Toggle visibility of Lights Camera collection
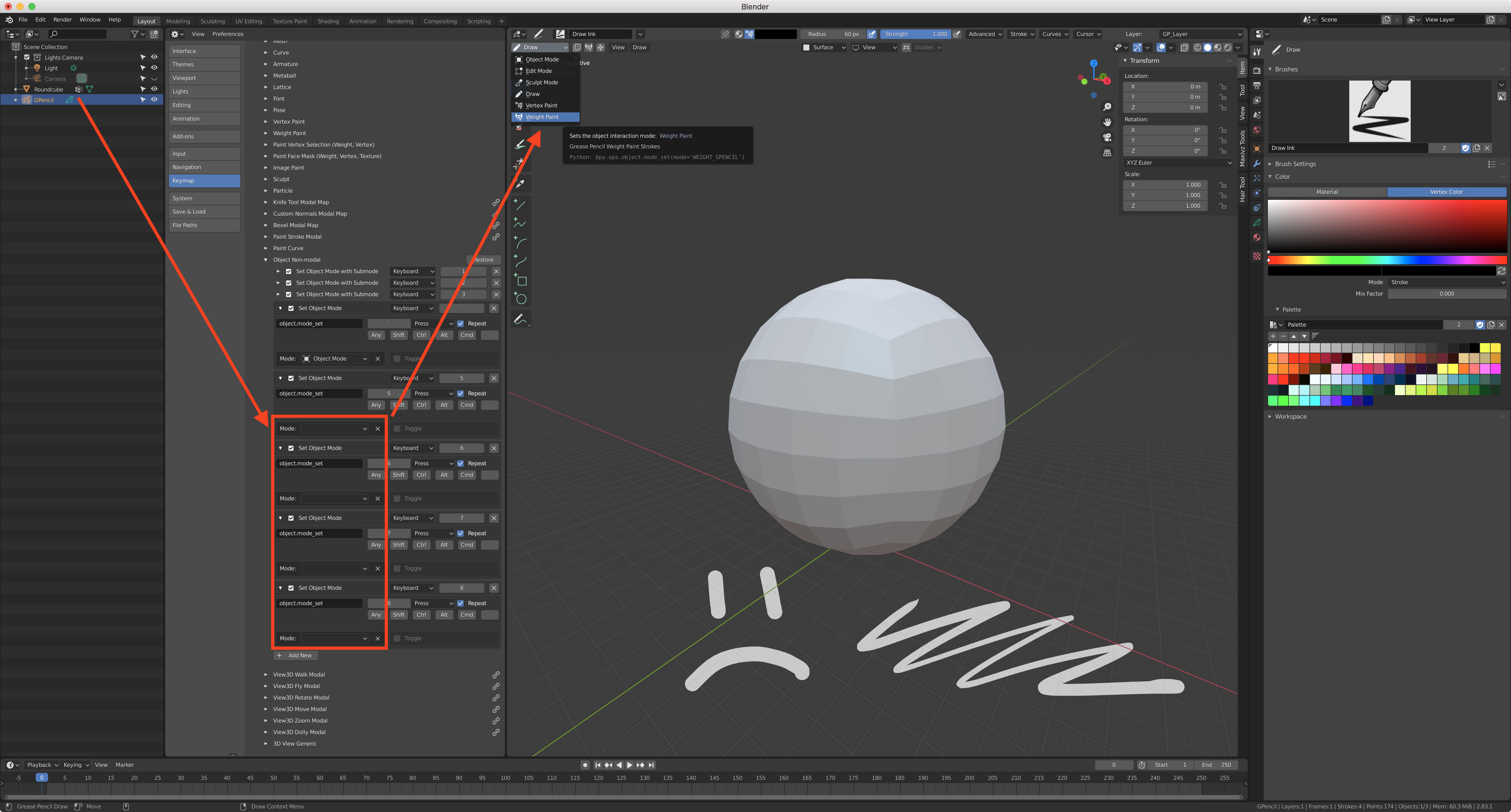 click(x=154, y=58)
